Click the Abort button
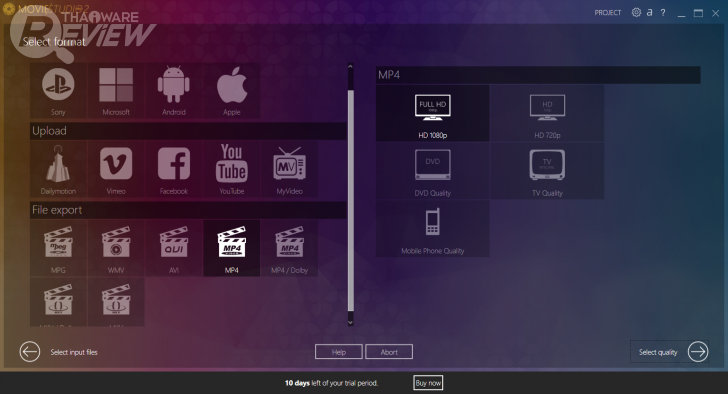 pos(389,352)
